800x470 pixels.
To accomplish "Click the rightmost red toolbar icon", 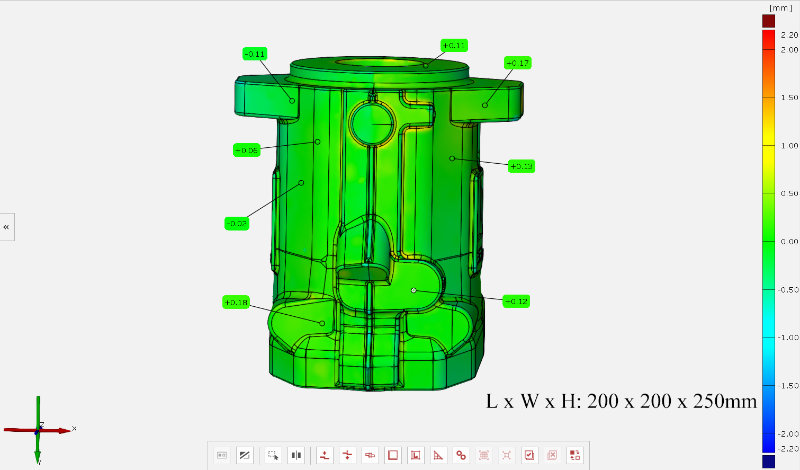I will pos(574,455).
